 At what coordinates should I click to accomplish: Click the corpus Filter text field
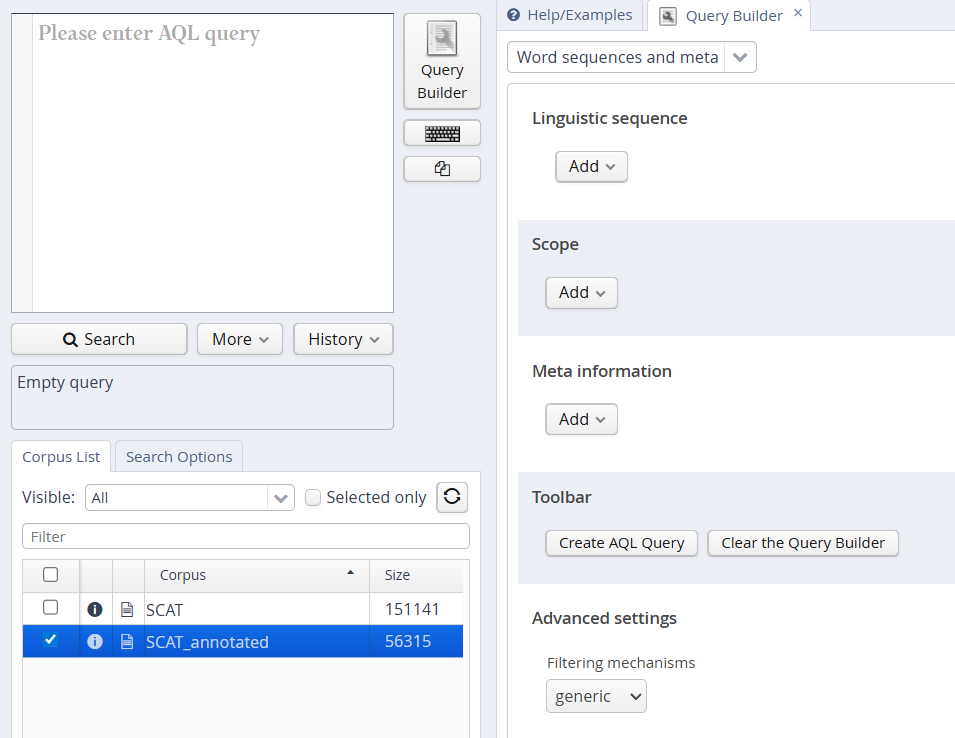[246, 537]
